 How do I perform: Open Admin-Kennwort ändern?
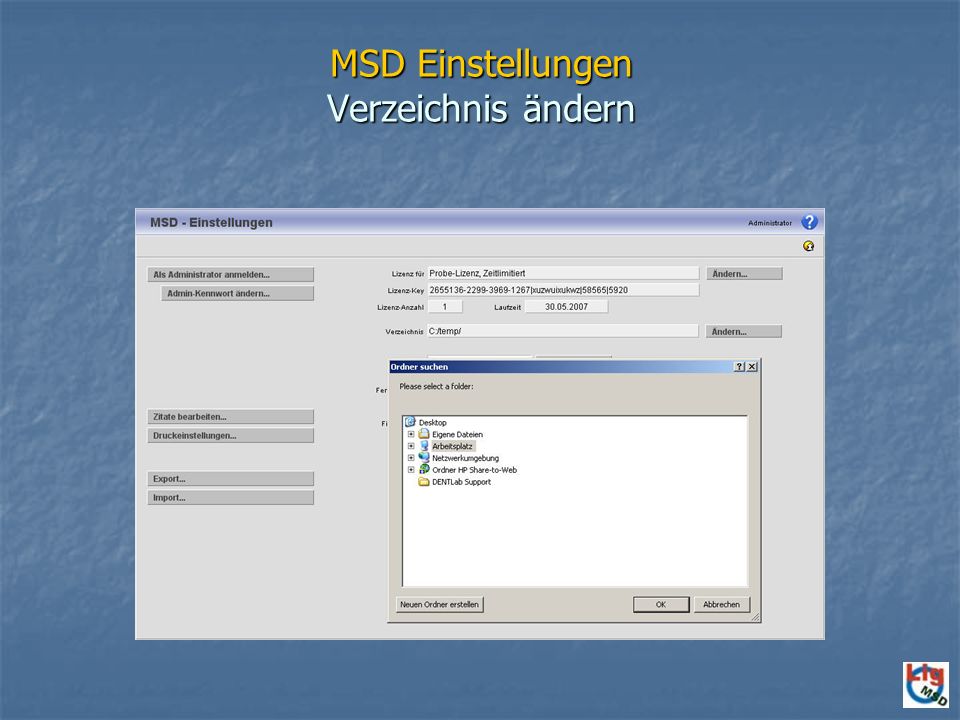[x=238, y=293]
